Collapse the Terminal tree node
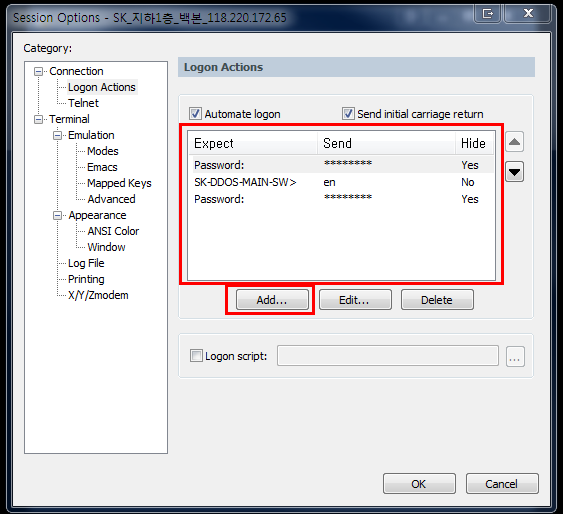 [38, 120]
